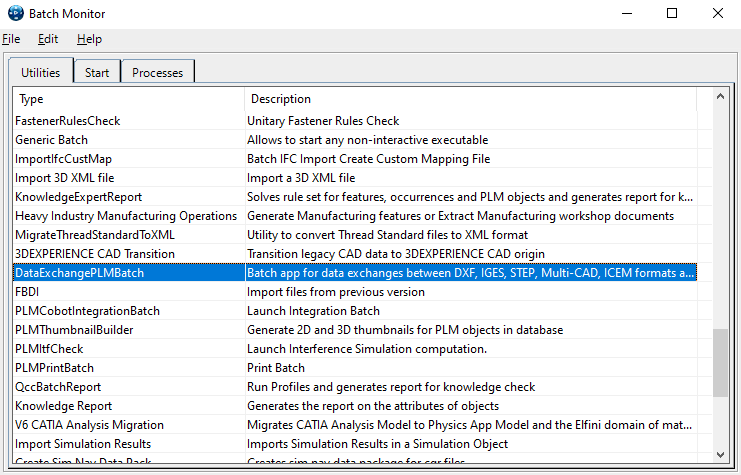
Task: Select the ImportIfcCustMap utility
Action: tap(354, 159)
